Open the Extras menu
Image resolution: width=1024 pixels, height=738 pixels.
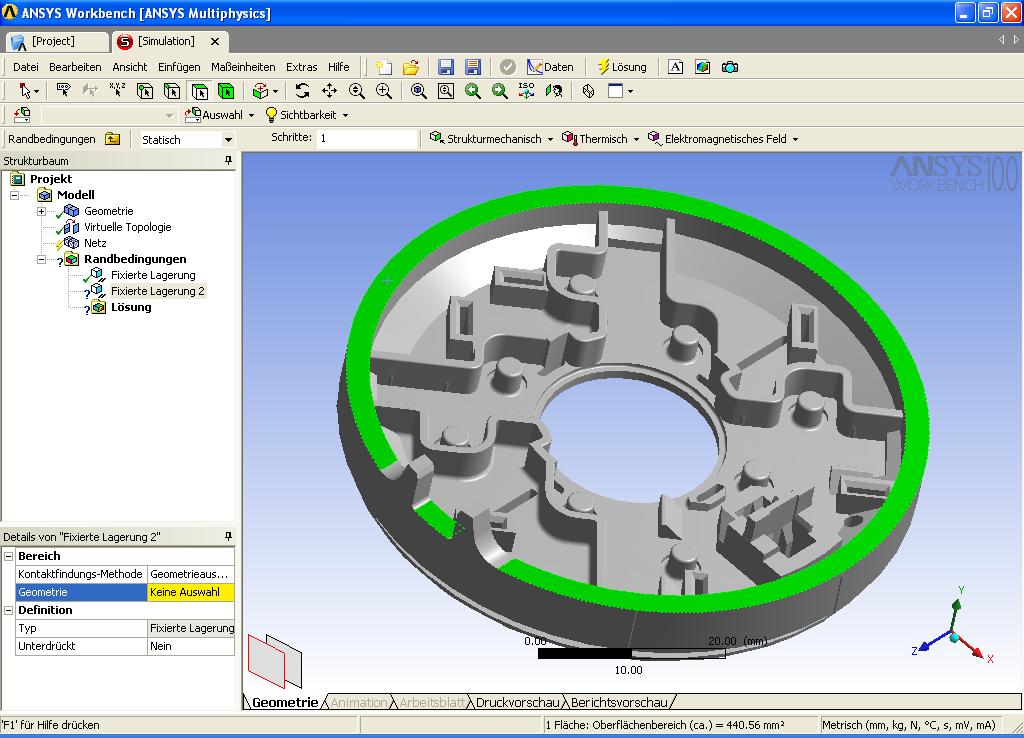coord(301,67)
